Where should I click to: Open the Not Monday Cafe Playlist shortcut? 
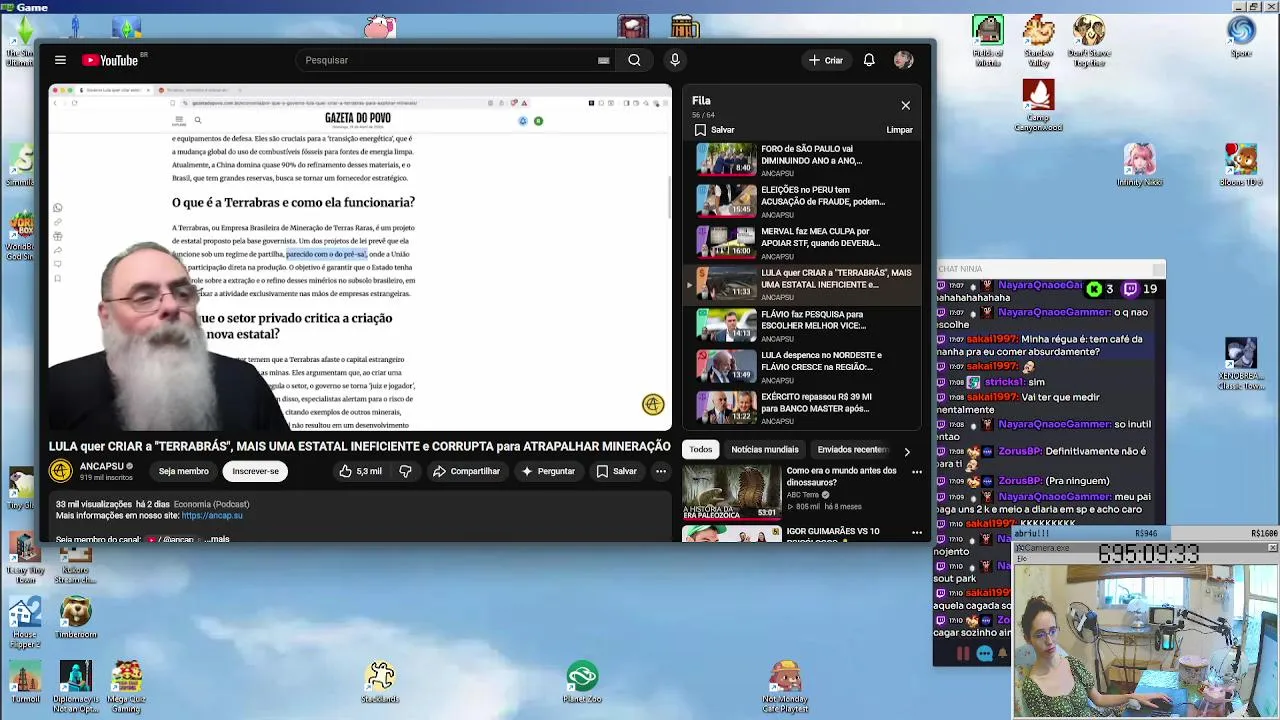(x=785, y=686)
